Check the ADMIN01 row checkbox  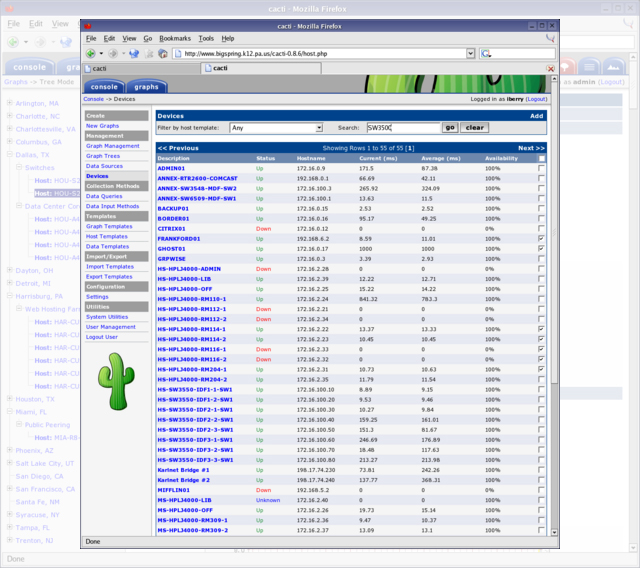541,168
